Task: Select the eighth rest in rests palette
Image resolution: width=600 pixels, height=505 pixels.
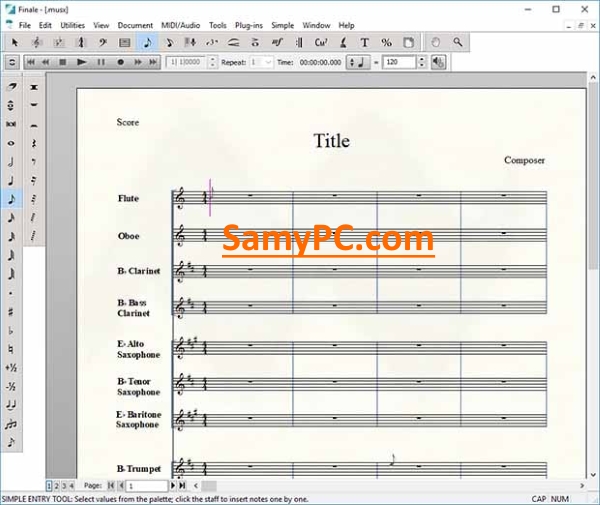Action: click(x=34, y=162)
